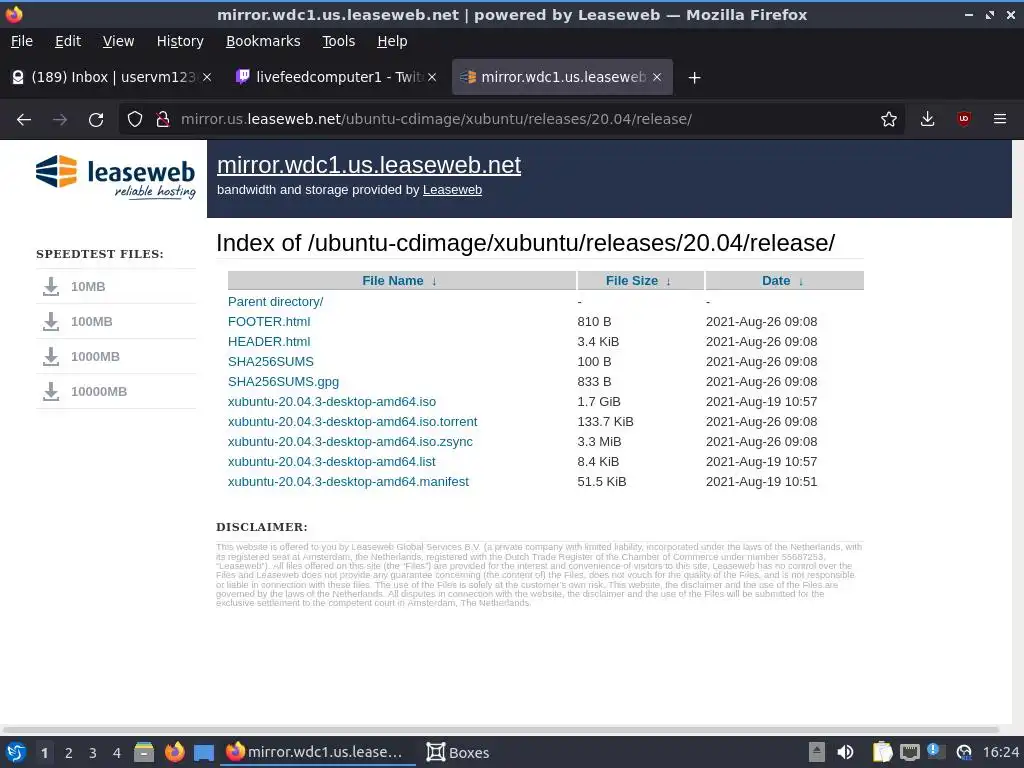Close the mirror.wdc1.us.leaseweb tab

(657, 77)
